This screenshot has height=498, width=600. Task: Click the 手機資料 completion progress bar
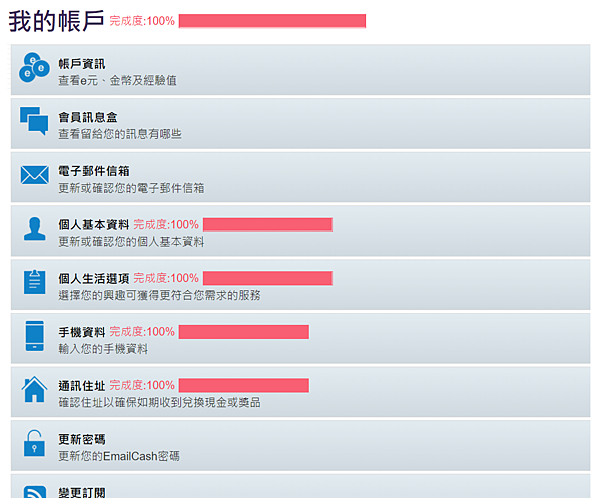click(244, 332)
